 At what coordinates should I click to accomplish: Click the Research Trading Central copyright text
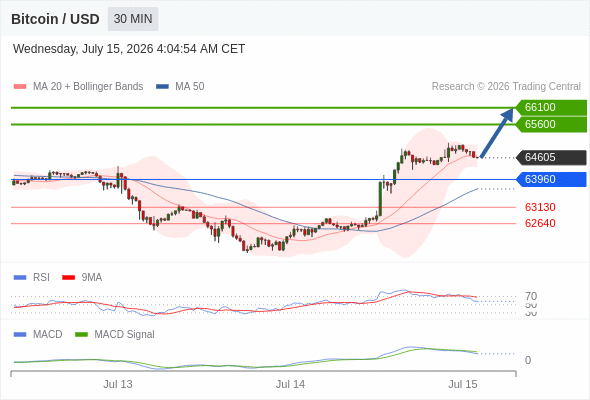coord(506,87)
